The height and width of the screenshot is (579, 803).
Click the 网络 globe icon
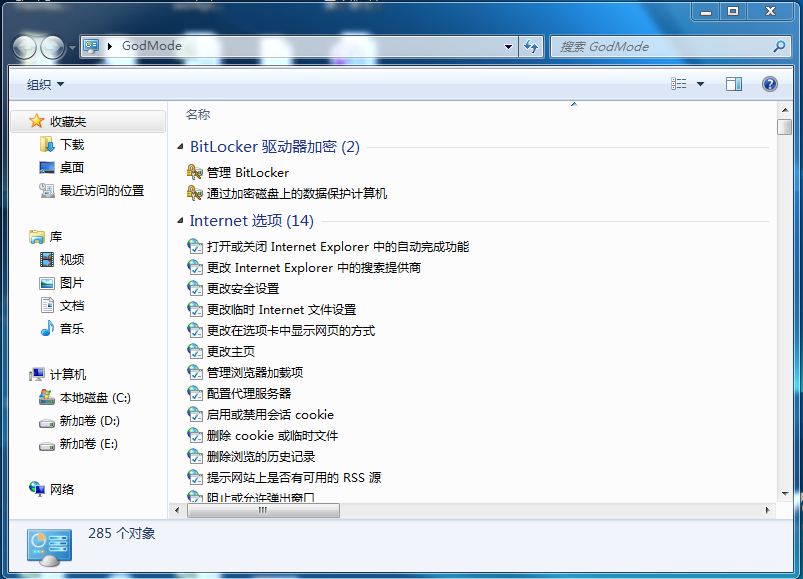click(x=36, y=489)
